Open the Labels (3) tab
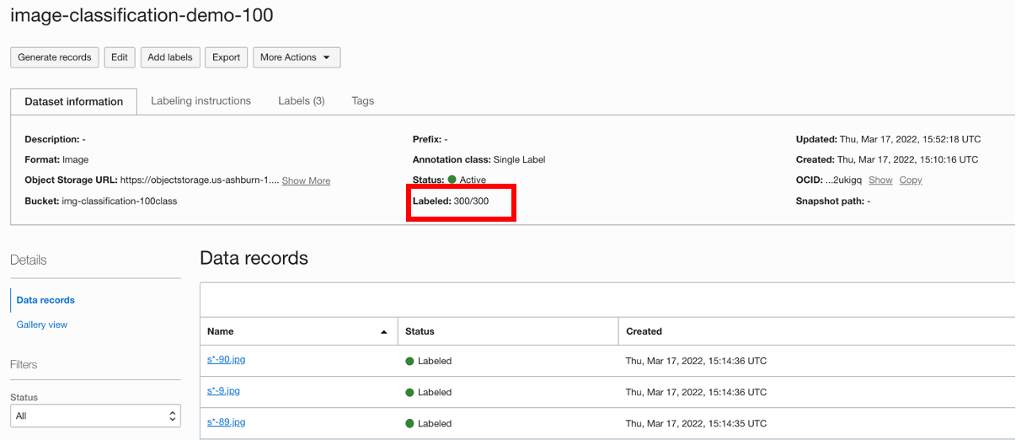1016x440 pixels. click(301, 101)
